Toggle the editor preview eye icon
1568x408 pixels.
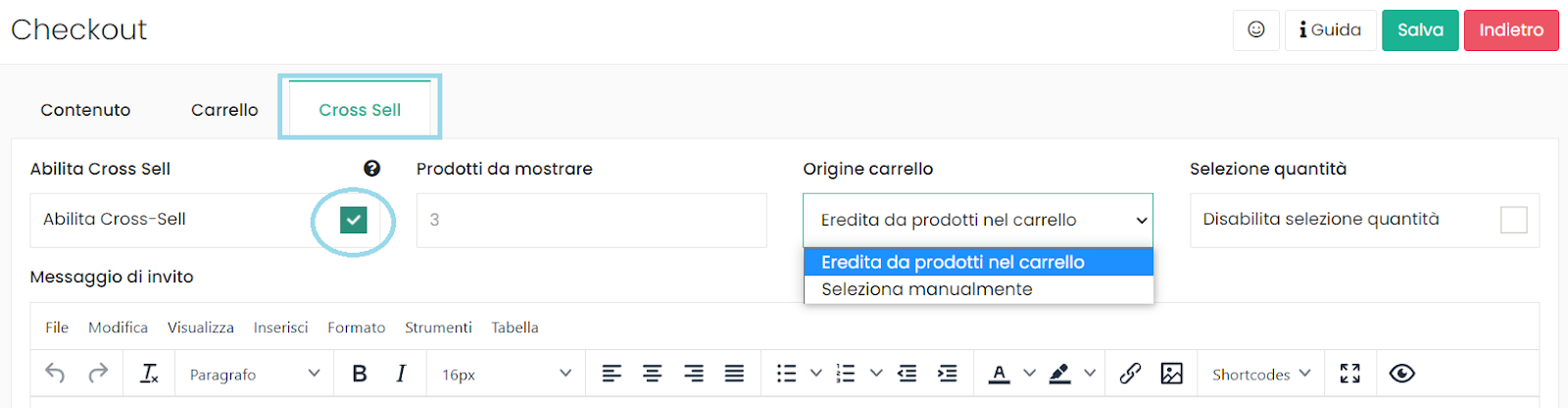pyautogui.click(x=1402, y=374)
